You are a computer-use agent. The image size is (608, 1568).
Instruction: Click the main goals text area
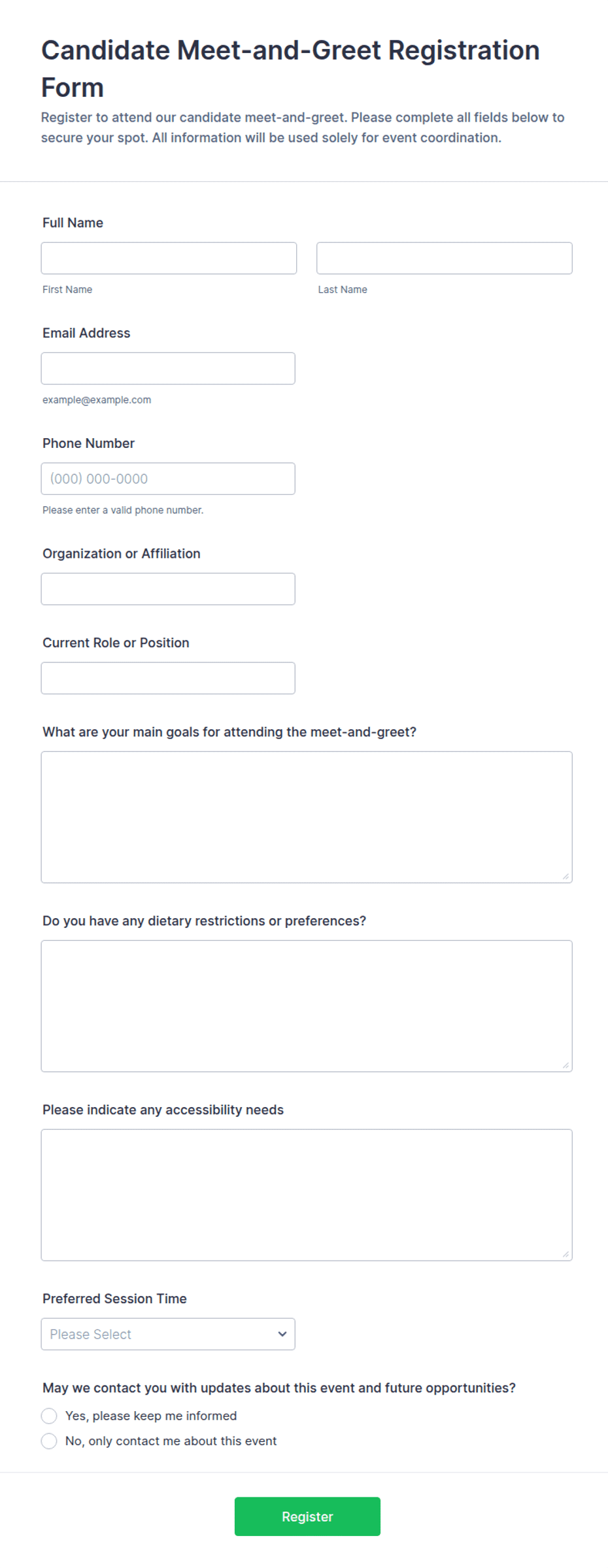pos(307,817)
